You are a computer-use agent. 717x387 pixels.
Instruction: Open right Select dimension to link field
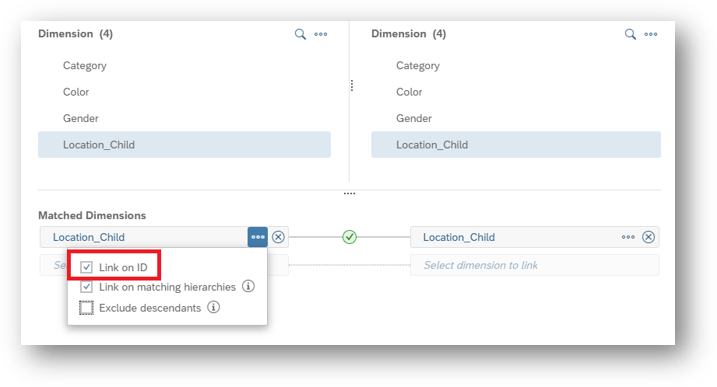tap(535, 265)
